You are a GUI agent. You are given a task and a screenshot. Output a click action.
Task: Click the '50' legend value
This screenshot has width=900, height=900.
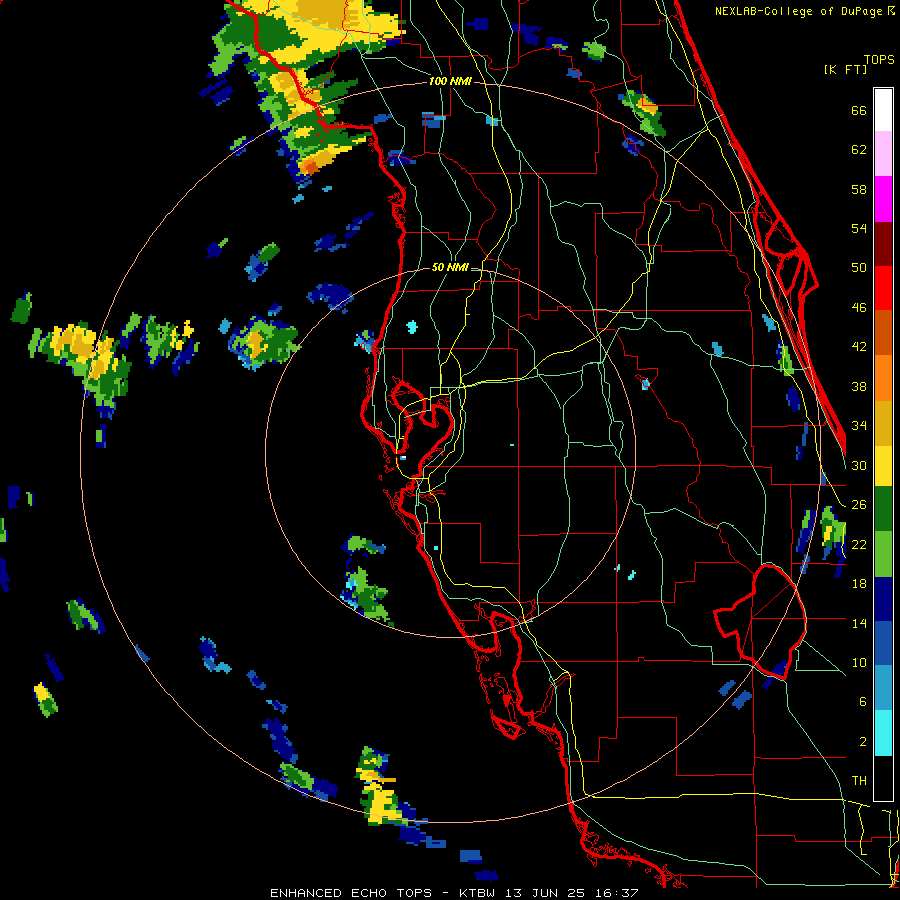tap(859, 268)
